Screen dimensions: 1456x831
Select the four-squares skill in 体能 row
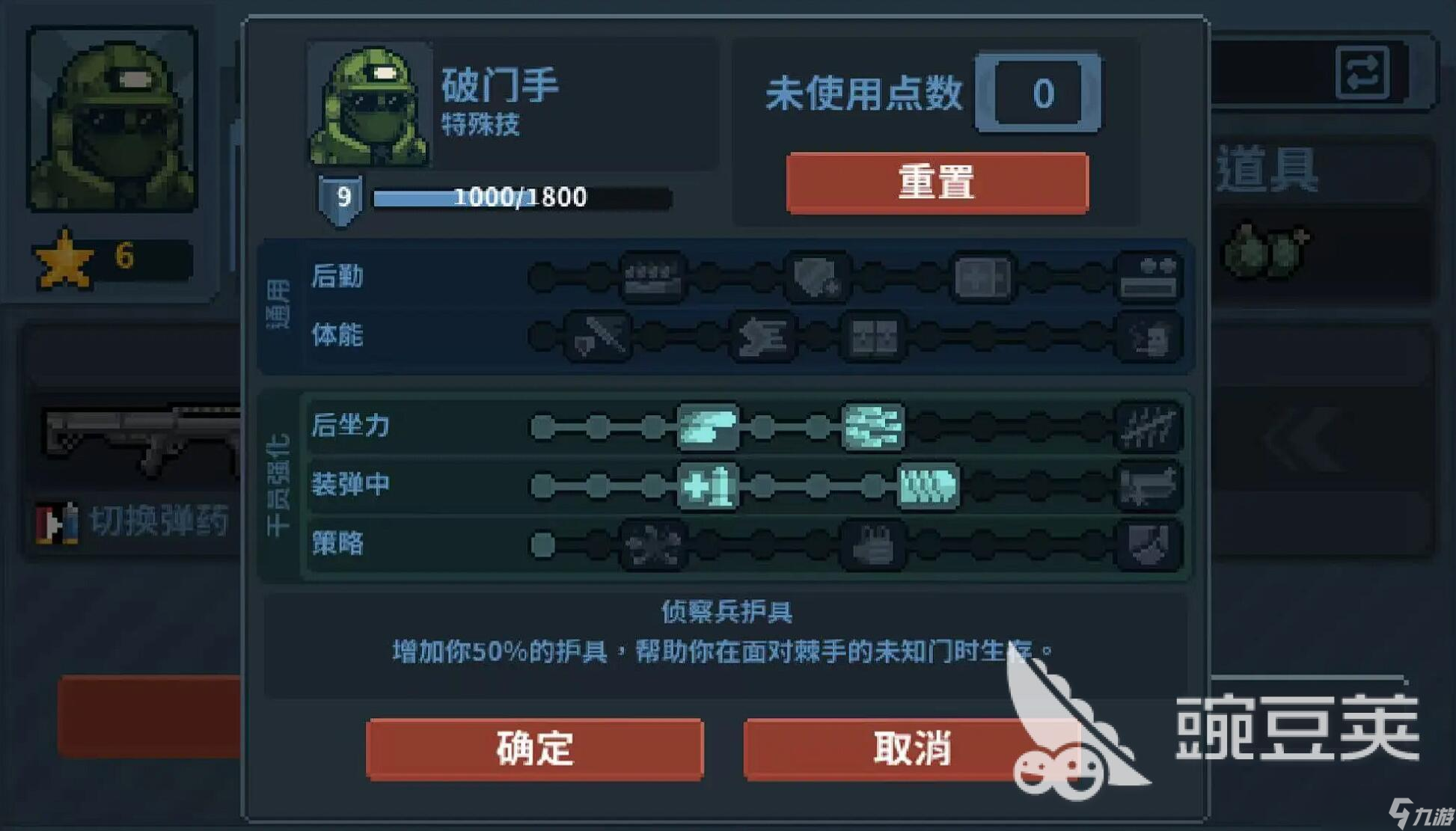[873, 337]
